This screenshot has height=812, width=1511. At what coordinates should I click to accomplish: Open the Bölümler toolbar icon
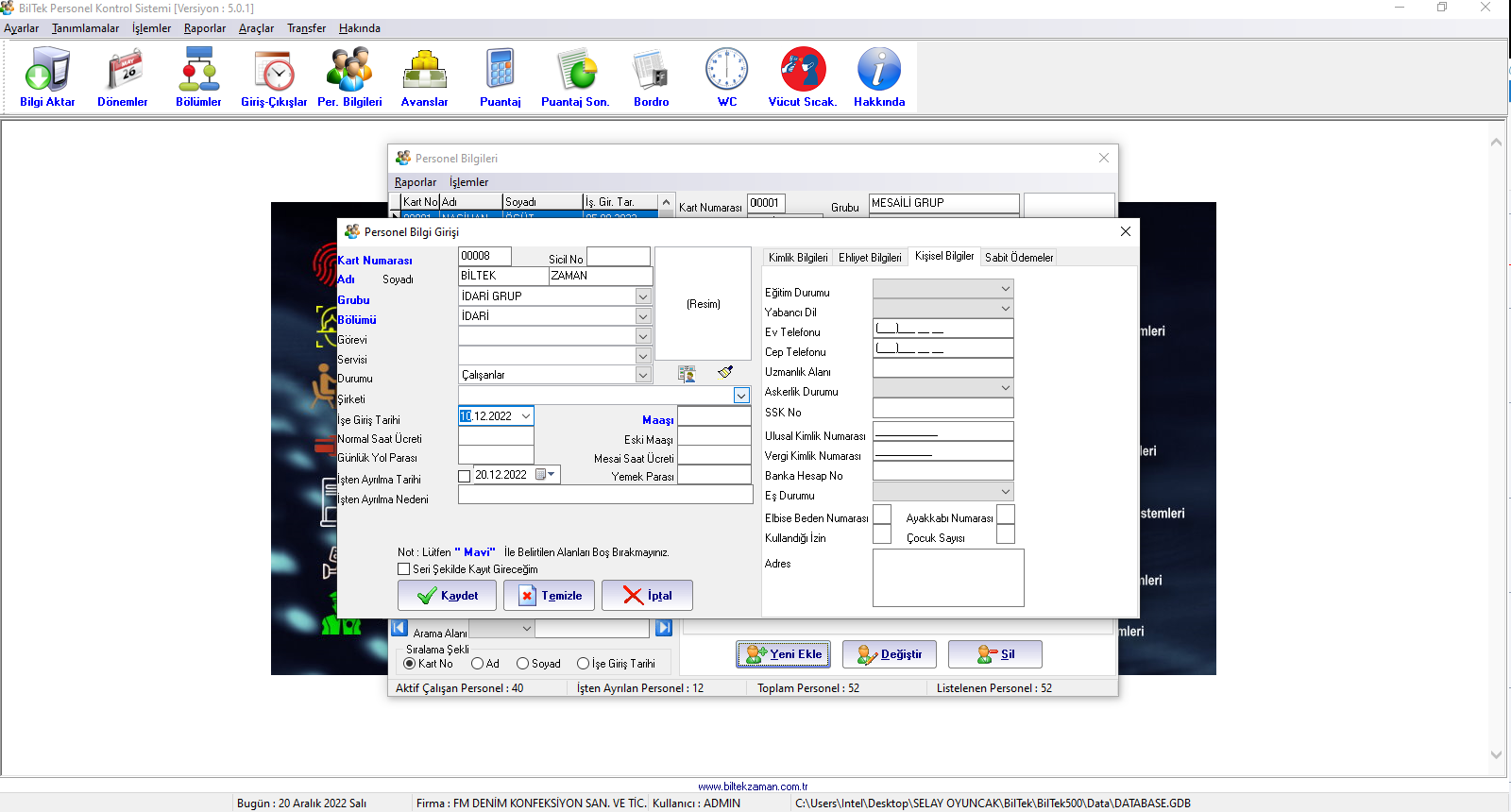198,77
